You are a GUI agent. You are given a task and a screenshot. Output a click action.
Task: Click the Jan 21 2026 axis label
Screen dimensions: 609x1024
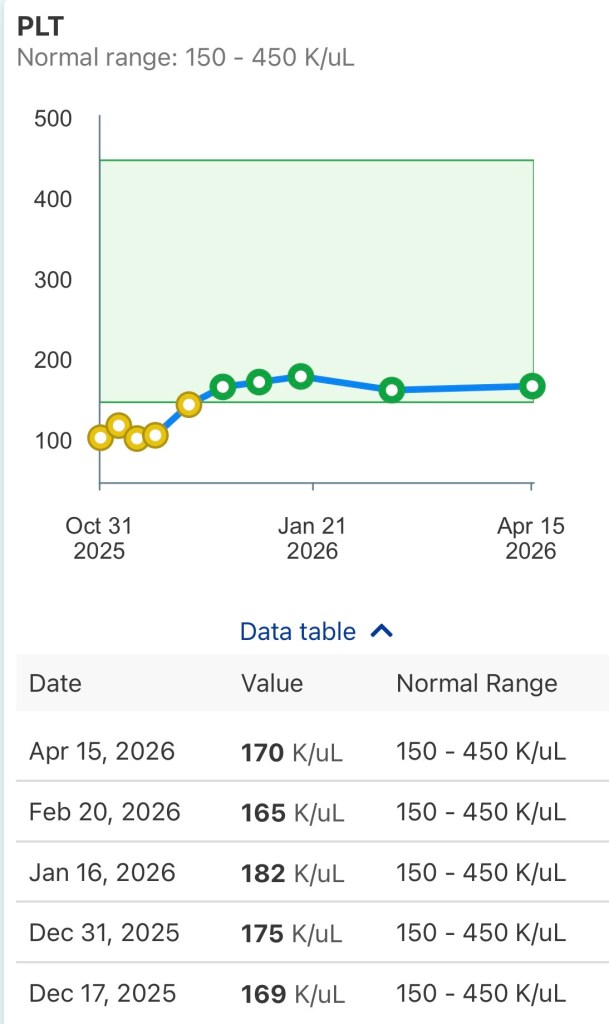point(313,538)
